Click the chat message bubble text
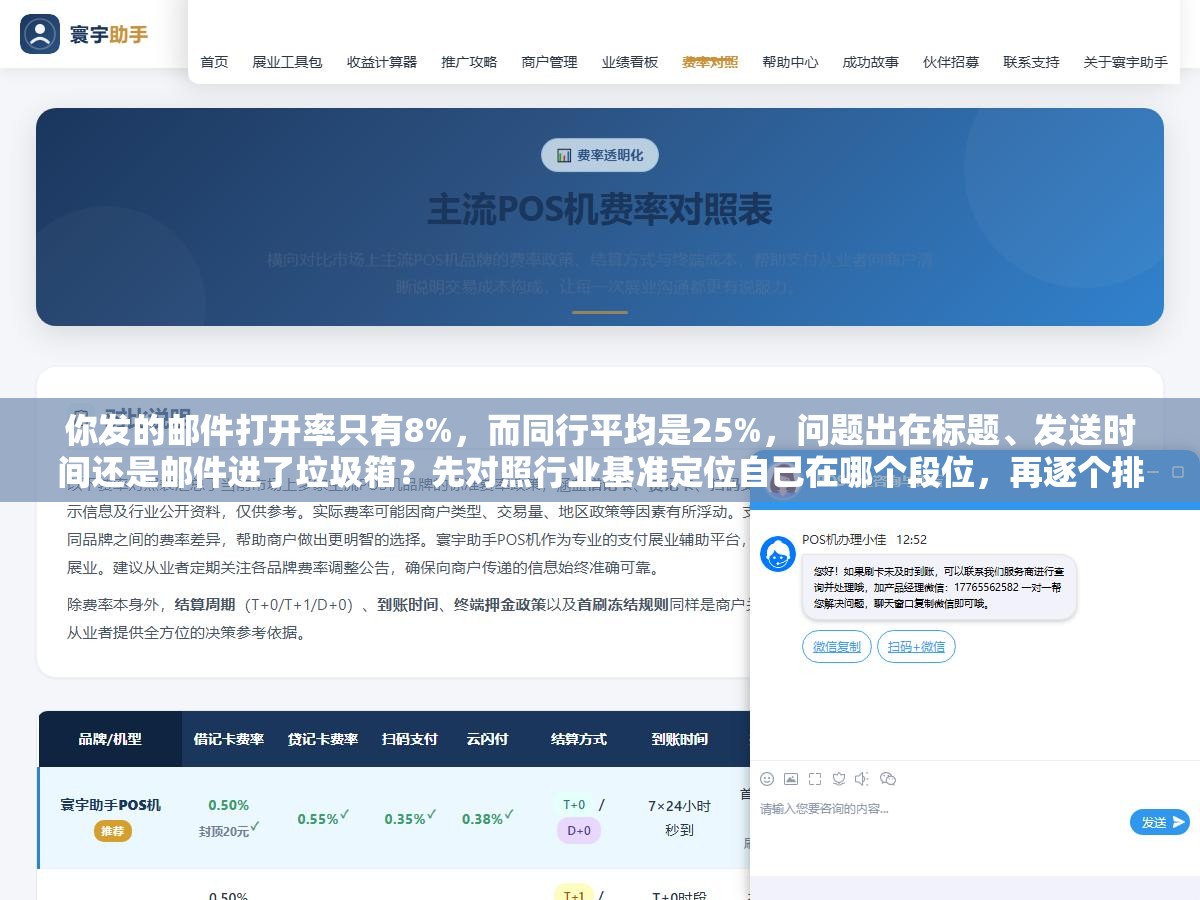 938,587
